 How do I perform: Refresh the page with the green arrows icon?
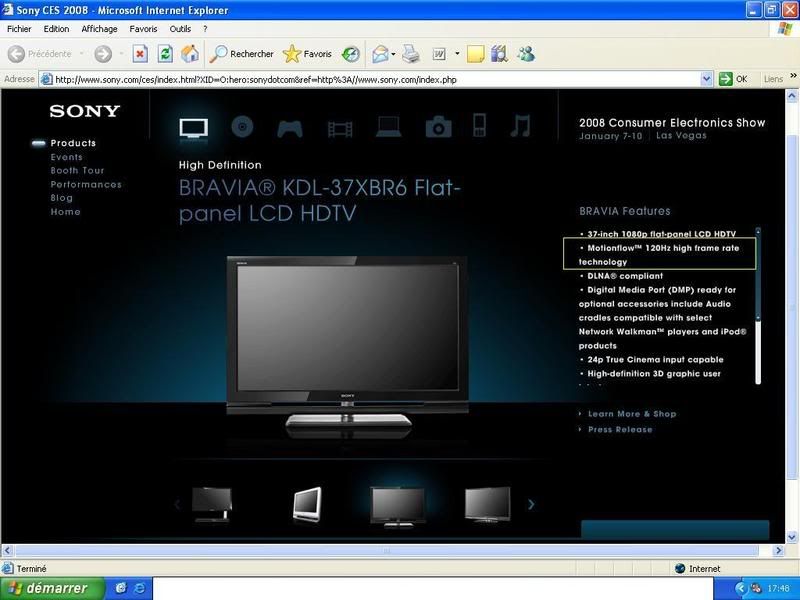[165, 54]
